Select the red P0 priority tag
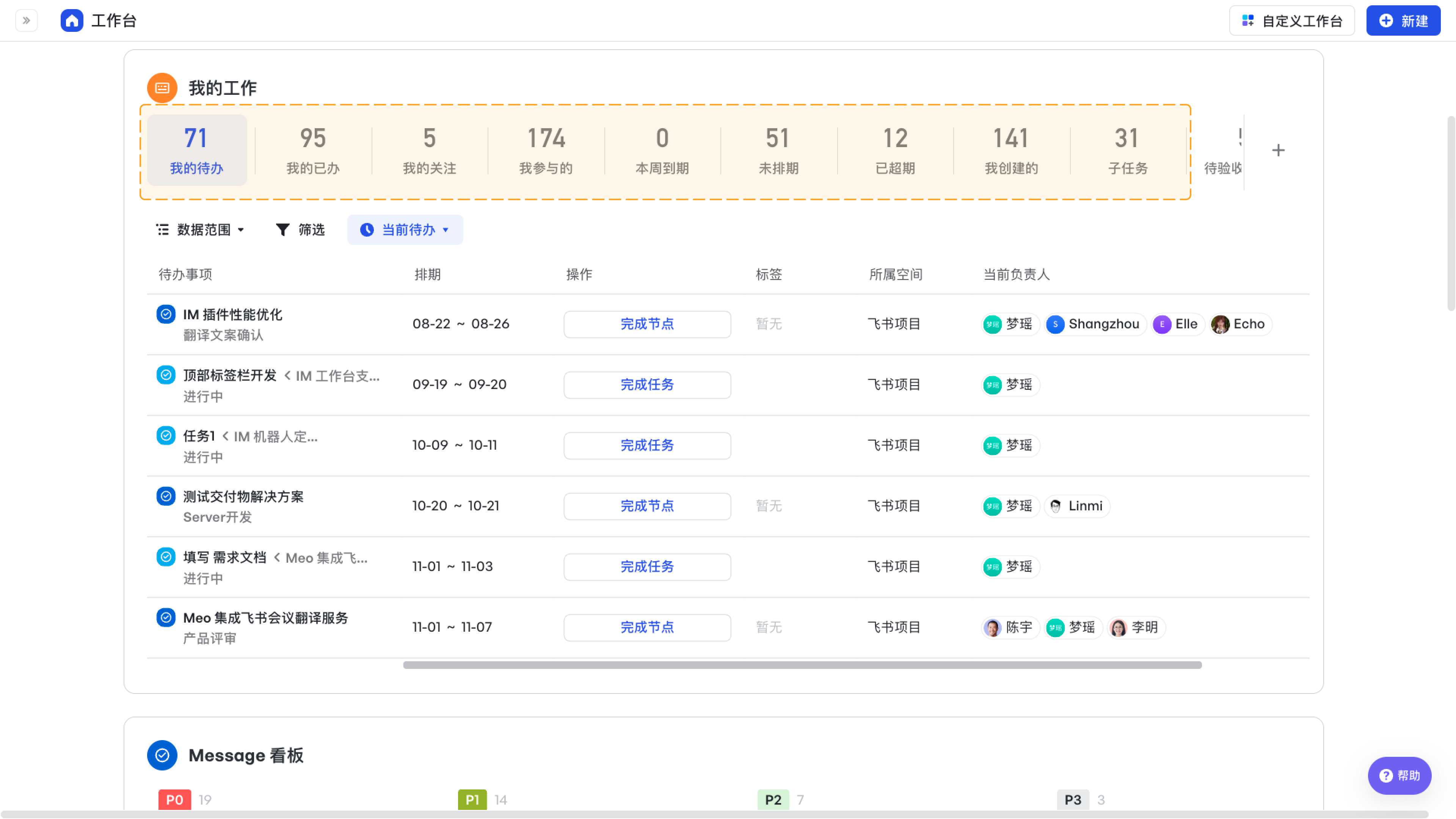 pos(175,800)
